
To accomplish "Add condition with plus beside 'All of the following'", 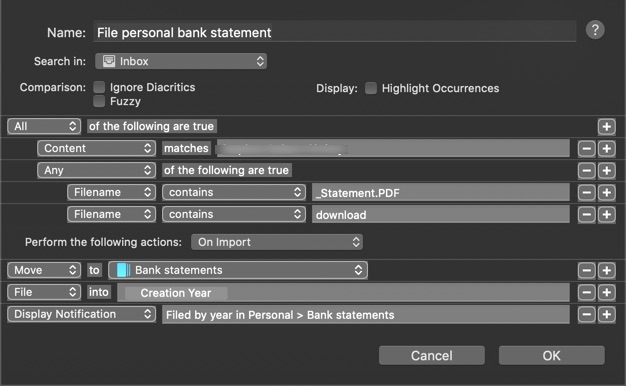I will [606, 127].
